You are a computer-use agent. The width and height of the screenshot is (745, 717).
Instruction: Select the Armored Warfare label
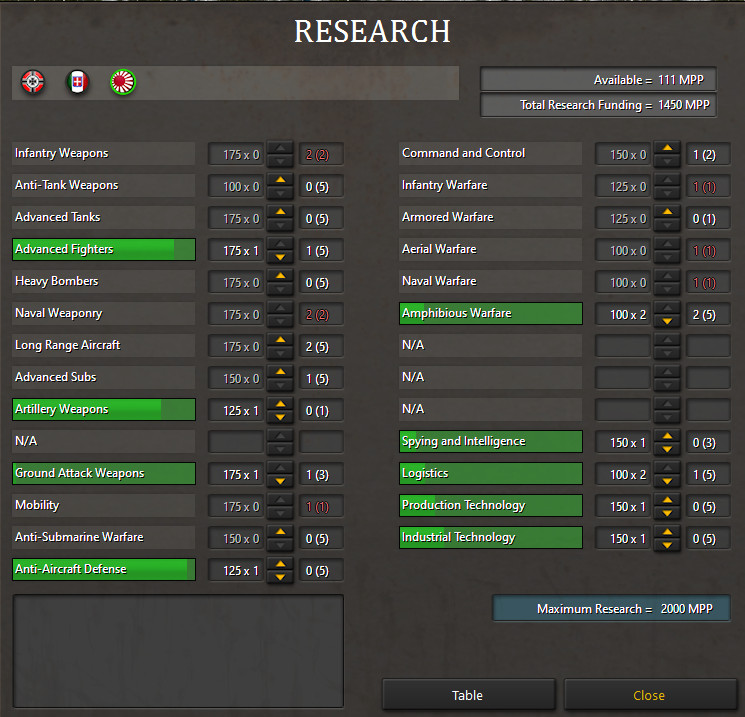pos(491,217)
